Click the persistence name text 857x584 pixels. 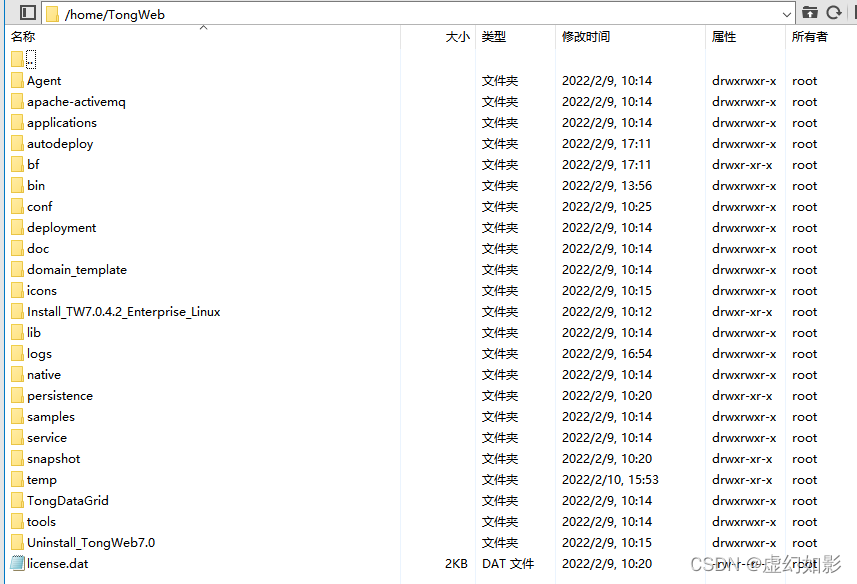click(60, 396)
